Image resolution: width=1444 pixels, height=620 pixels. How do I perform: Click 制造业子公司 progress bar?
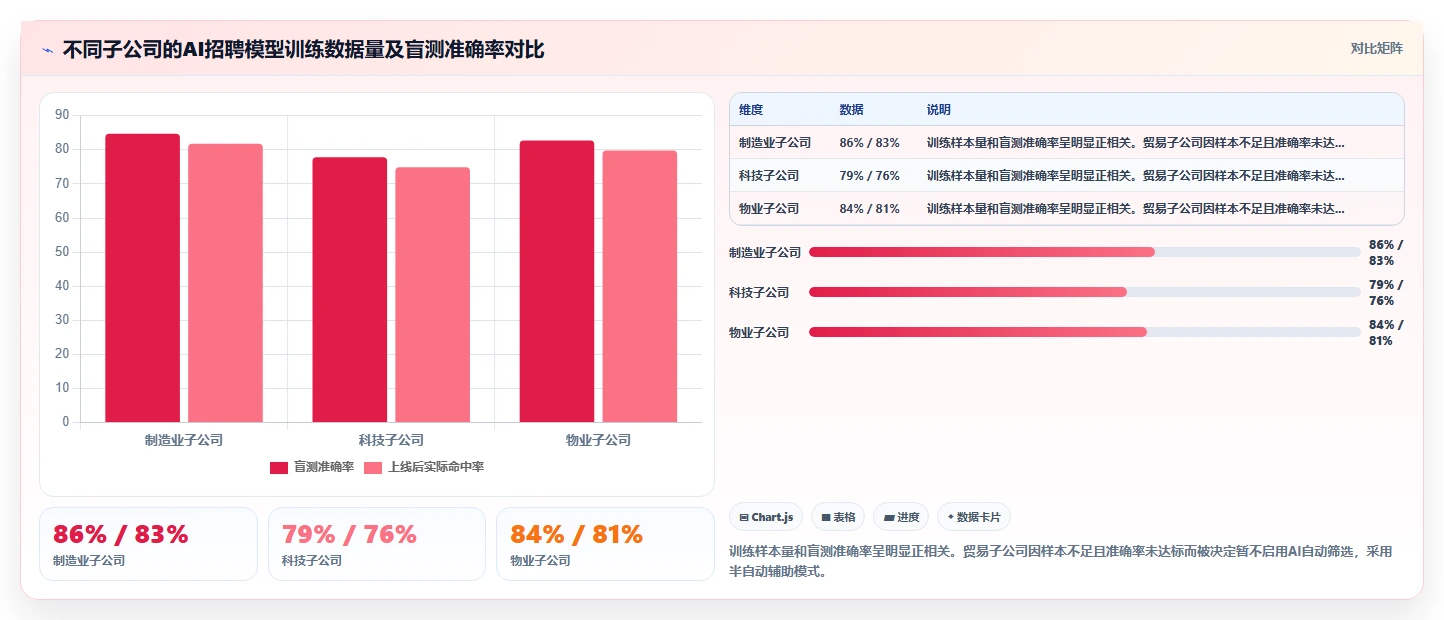click(x=1084, y=252)
